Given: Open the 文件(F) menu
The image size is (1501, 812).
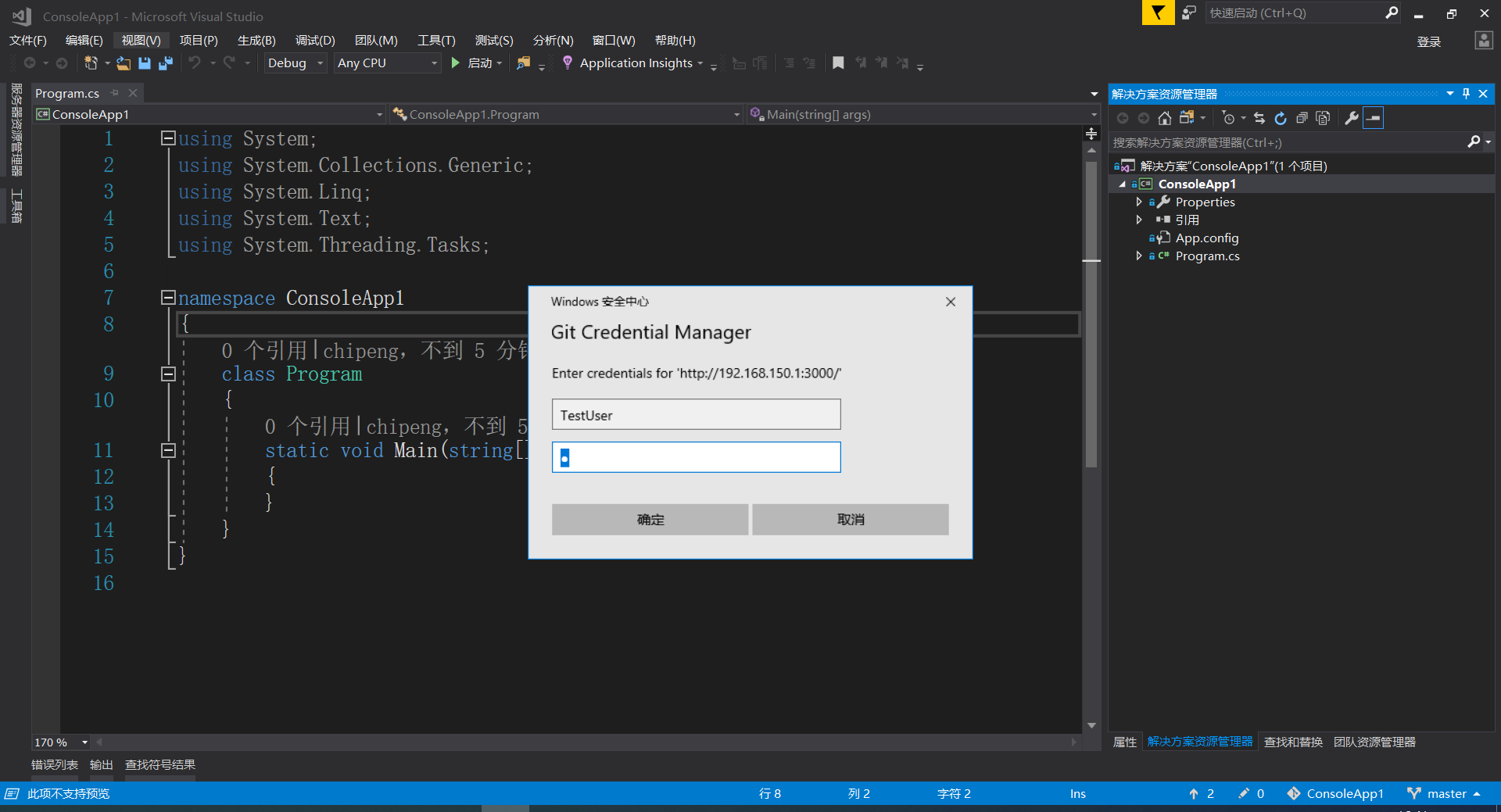Looking at the screenshot, I should 28,41.
